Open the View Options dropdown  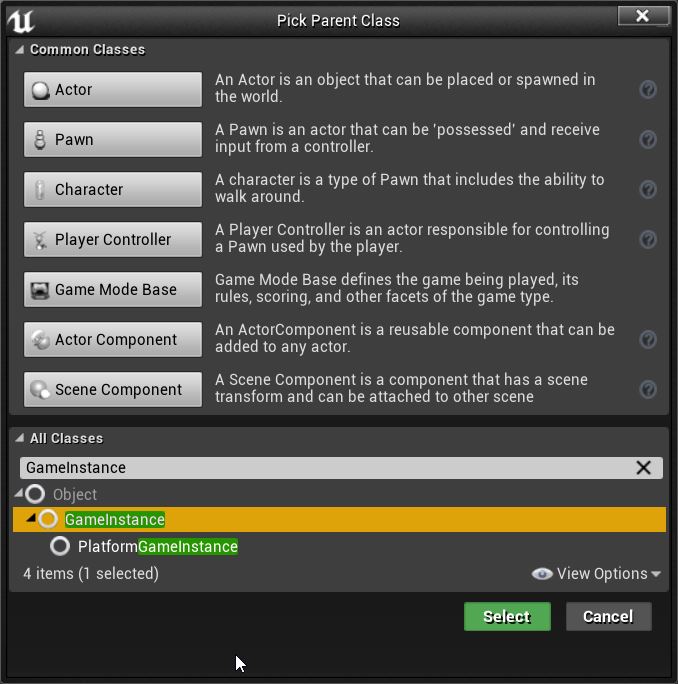(x=598, y=574)
